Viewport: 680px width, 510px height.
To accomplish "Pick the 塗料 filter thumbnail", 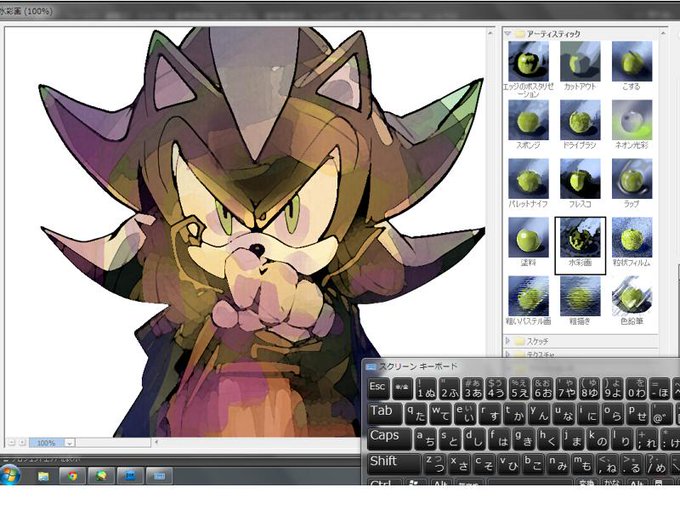I will click(528, 238).
